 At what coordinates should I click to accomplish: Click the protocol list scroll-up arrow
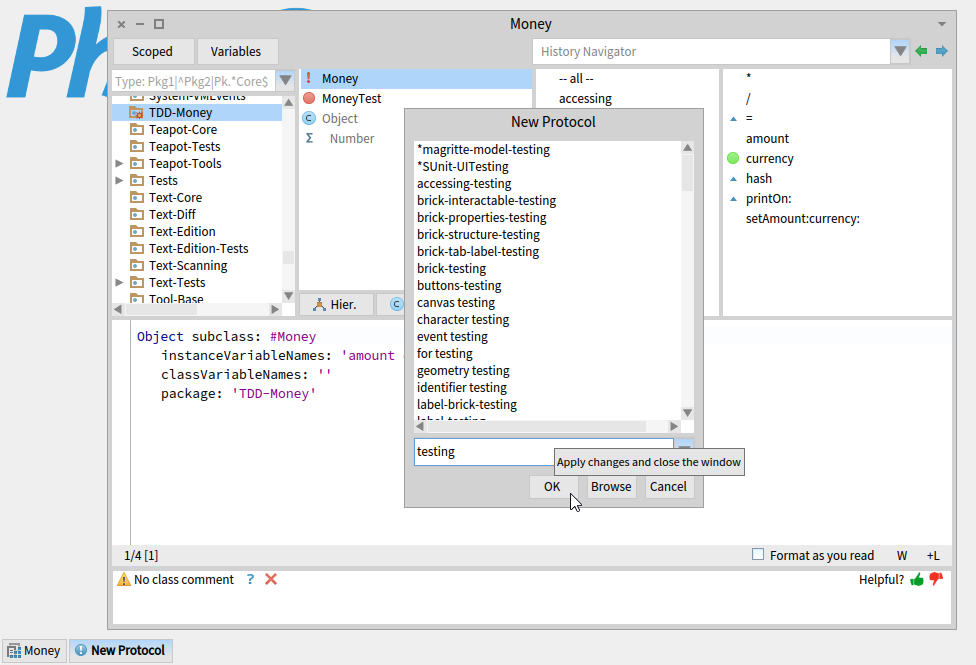click(x=687, y=148)
